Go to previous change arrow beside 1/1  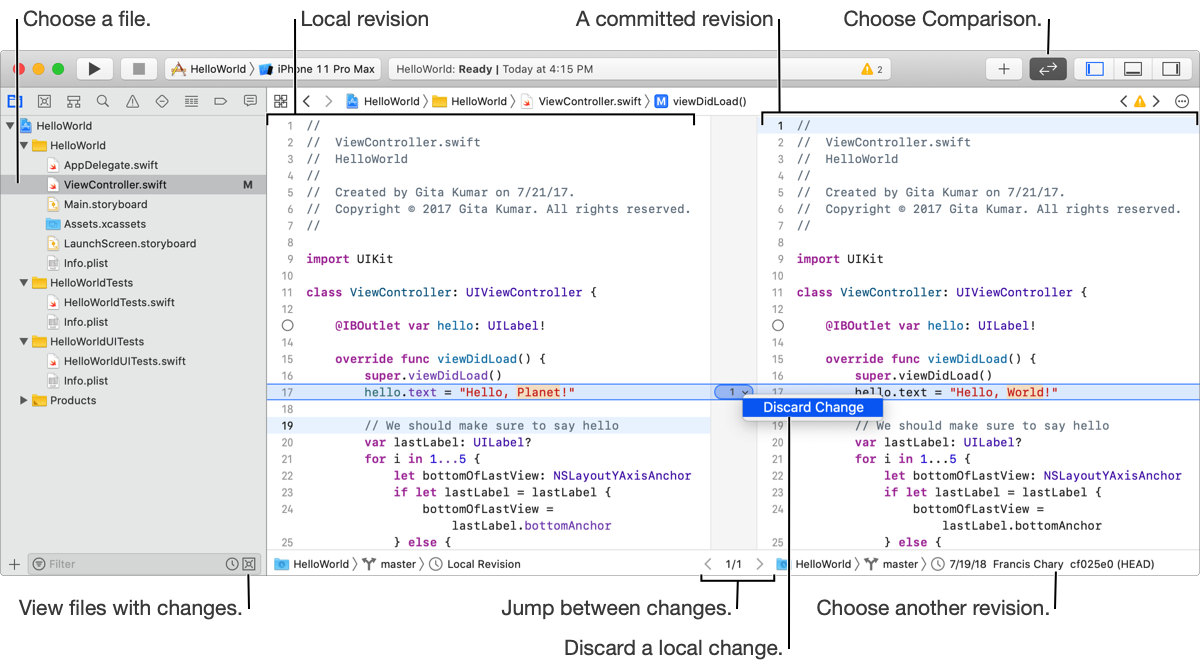coord(709,564)
